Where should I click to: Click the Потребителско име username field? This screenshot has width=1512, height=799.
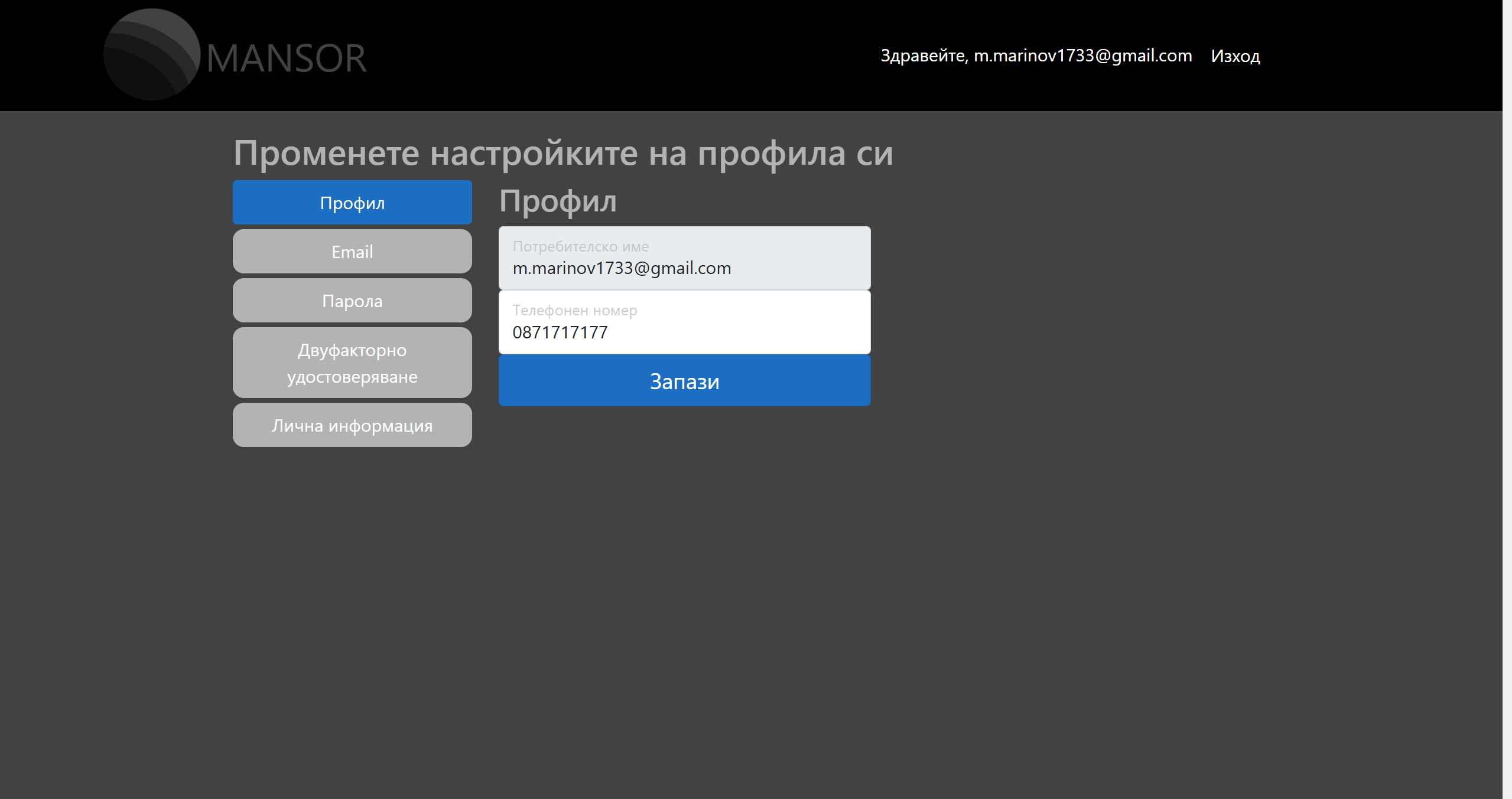pyautogui.click(x=684, y=258)
